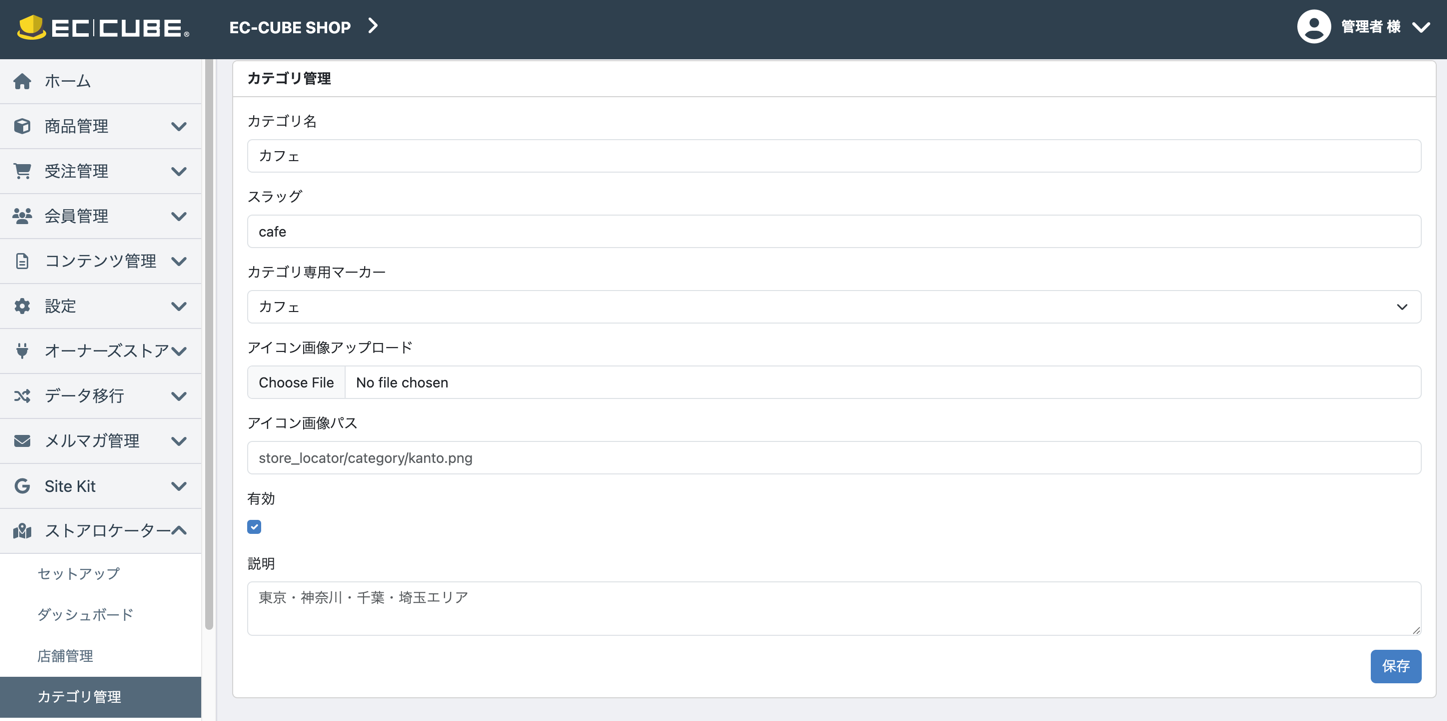Click the admin user avatar icon
This screenshot has height=721, width=1447.
click(1314, 27)
